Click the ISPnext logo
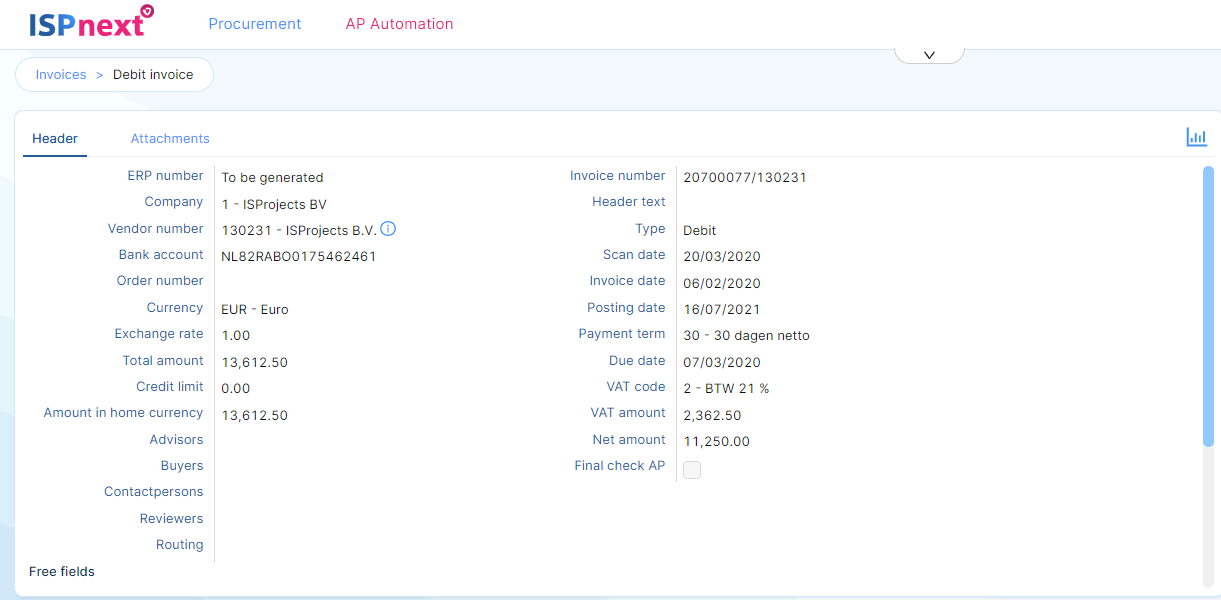The height and width of the screenshot is (600, 1221). tap(90, 23)
